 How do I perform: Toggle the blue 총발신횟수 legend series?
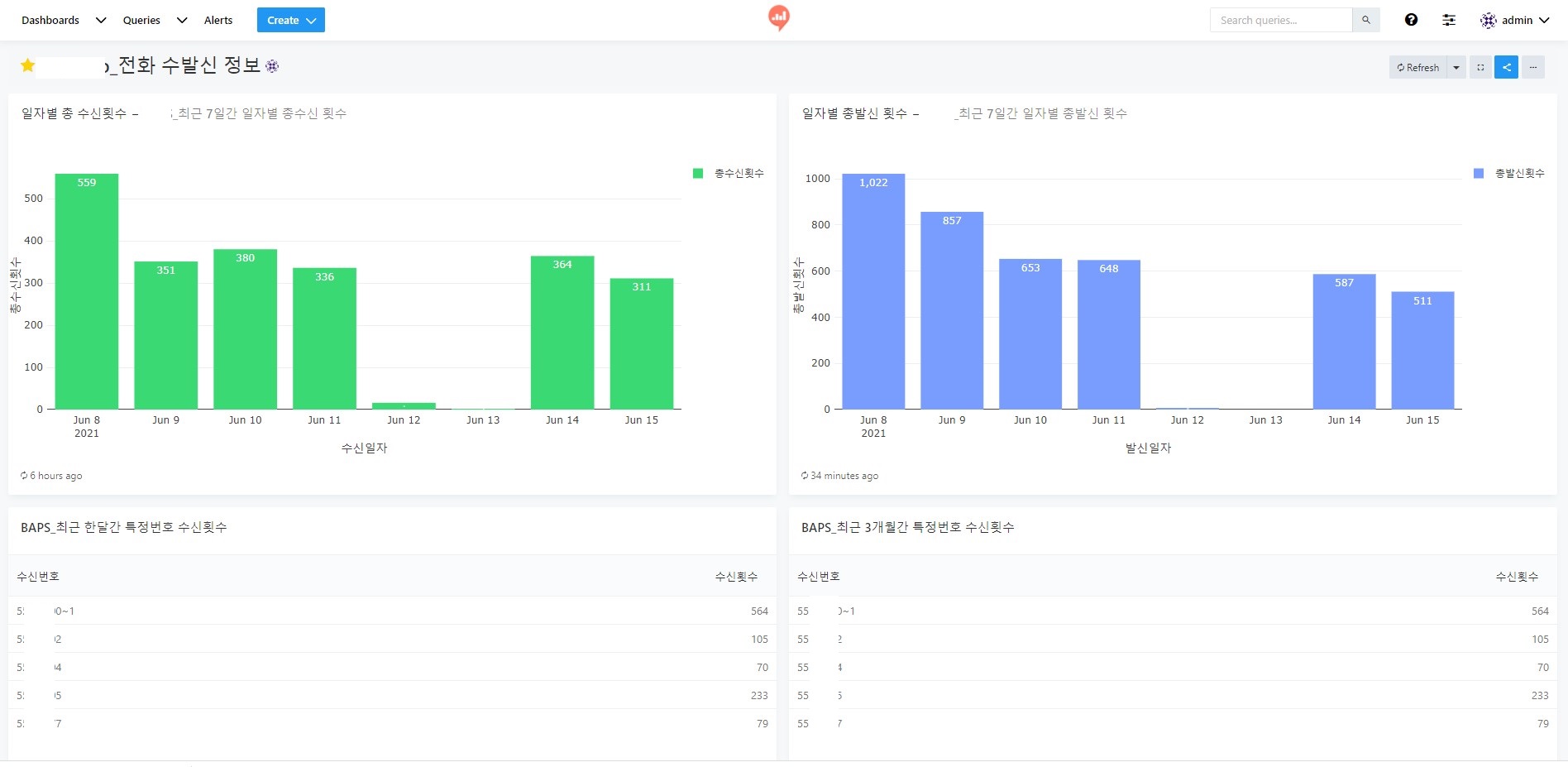(1508, 173)
